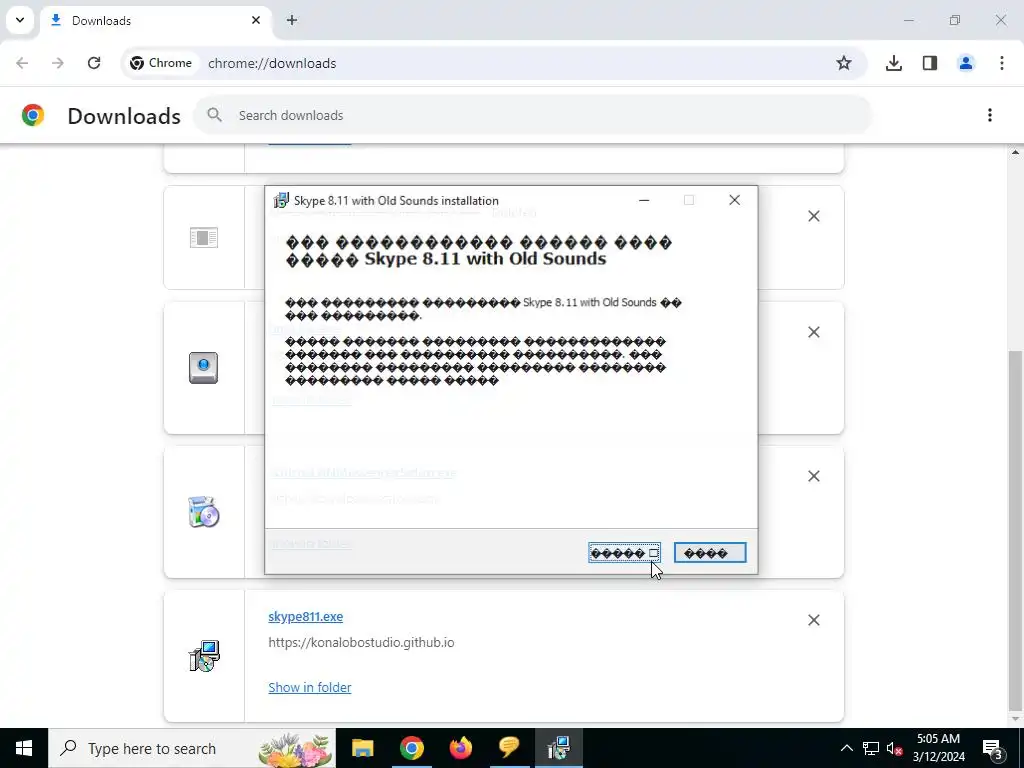Switch to Chrome in the taskbar
The width and height of the screenshot is (1024, 768).
pos(411,748)
